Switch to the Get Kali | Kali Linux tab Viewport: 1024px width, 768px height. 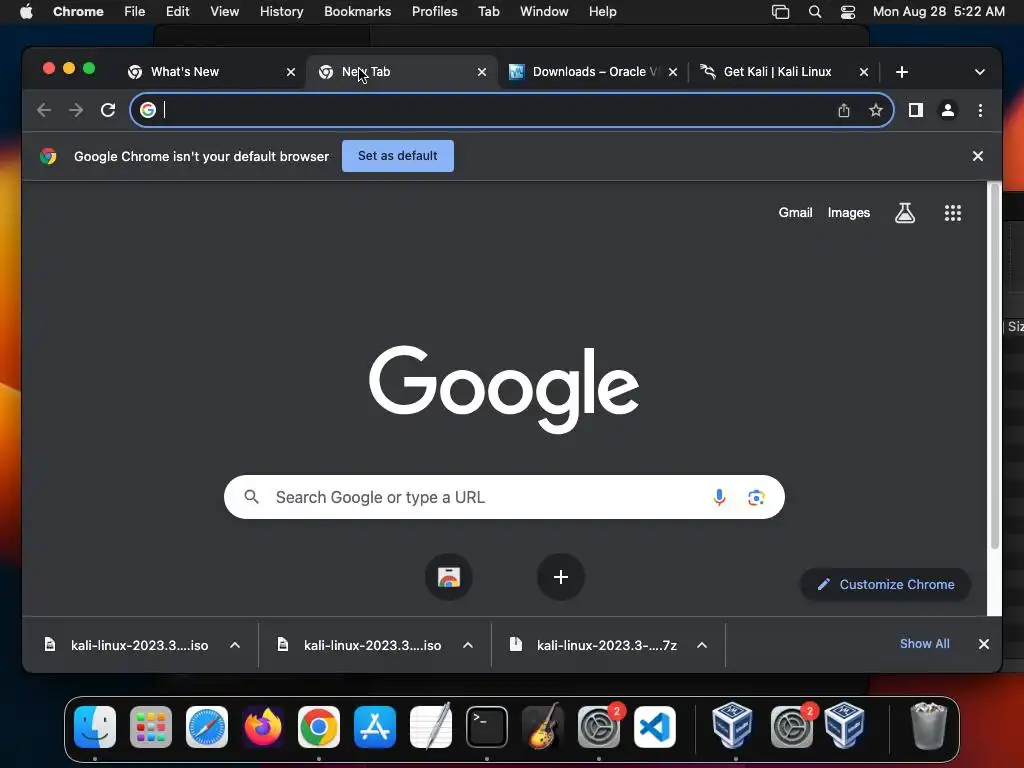[x=782, y=72]
